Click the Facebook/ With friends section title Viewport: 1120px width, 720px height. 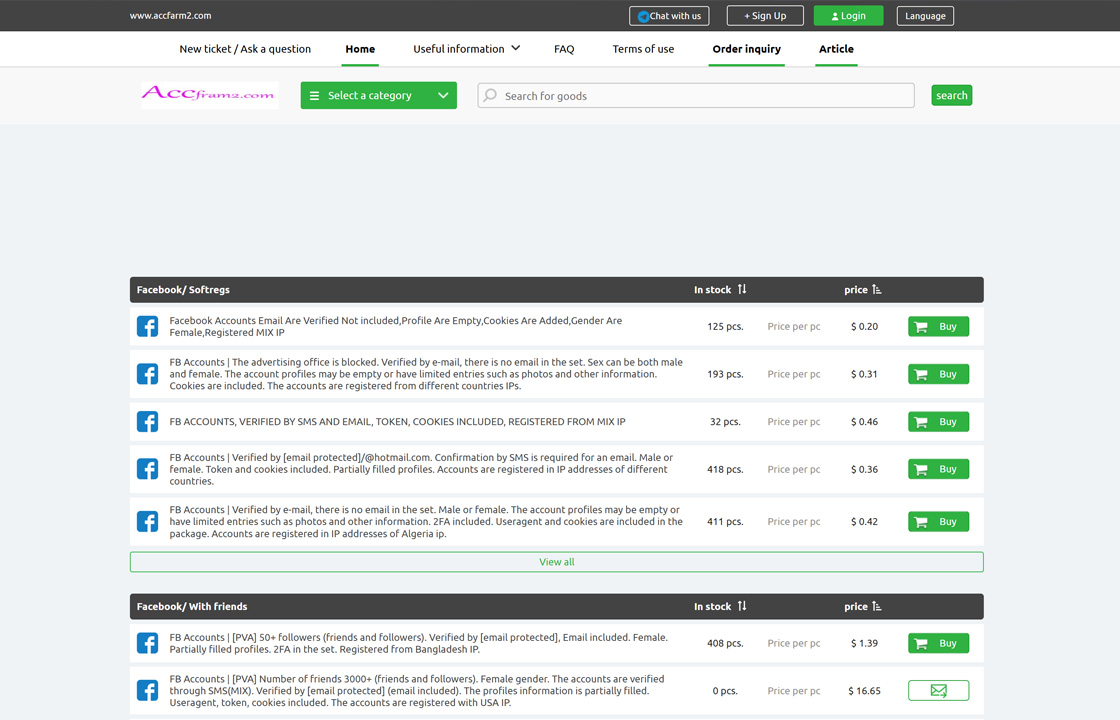[191, 606]
